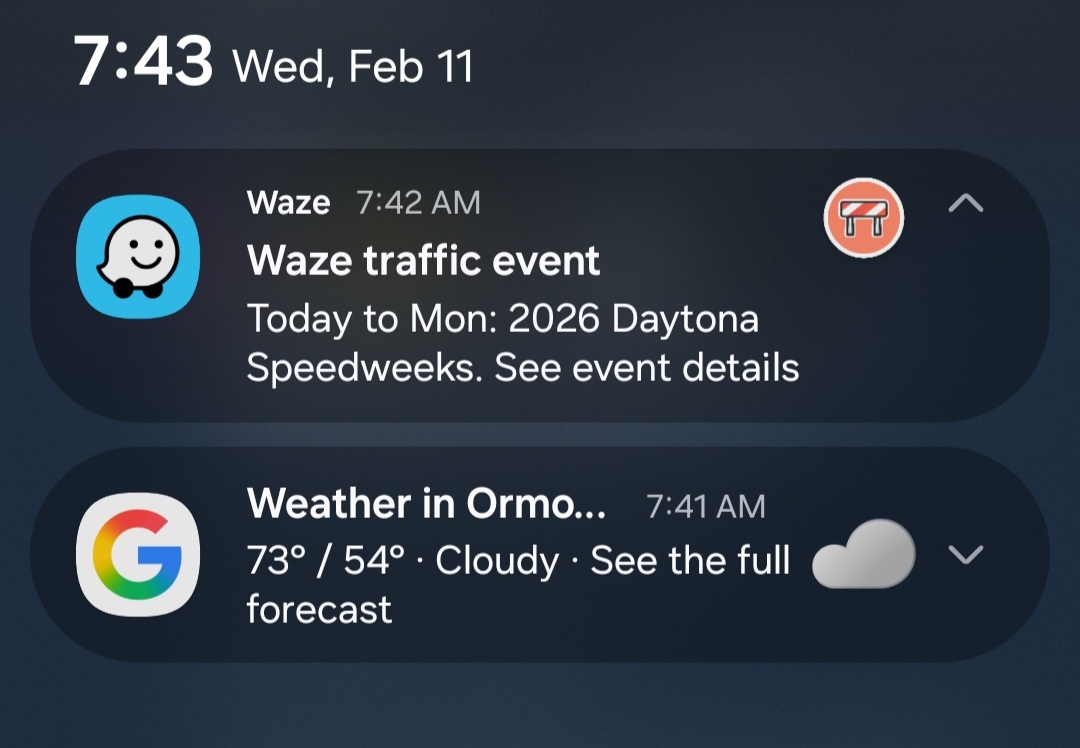Tap the Wed, Feb 11 date
This screenshot has height=748, width=1080.
352,66
